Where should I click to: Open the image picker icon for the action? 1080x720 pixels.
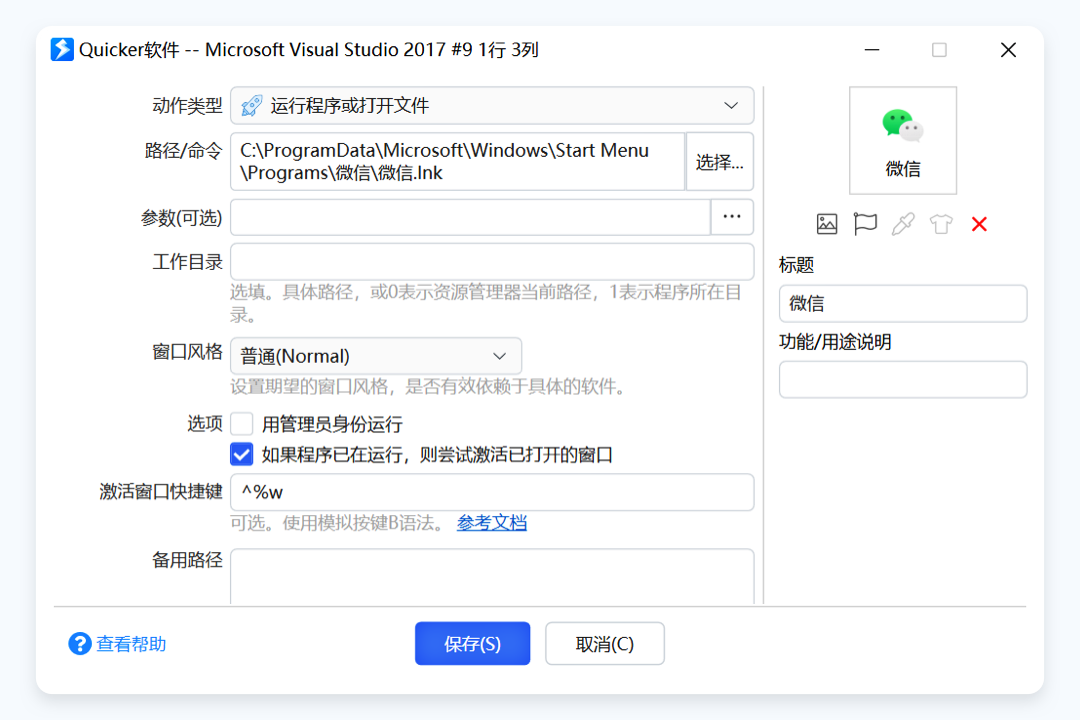[827, 224]
